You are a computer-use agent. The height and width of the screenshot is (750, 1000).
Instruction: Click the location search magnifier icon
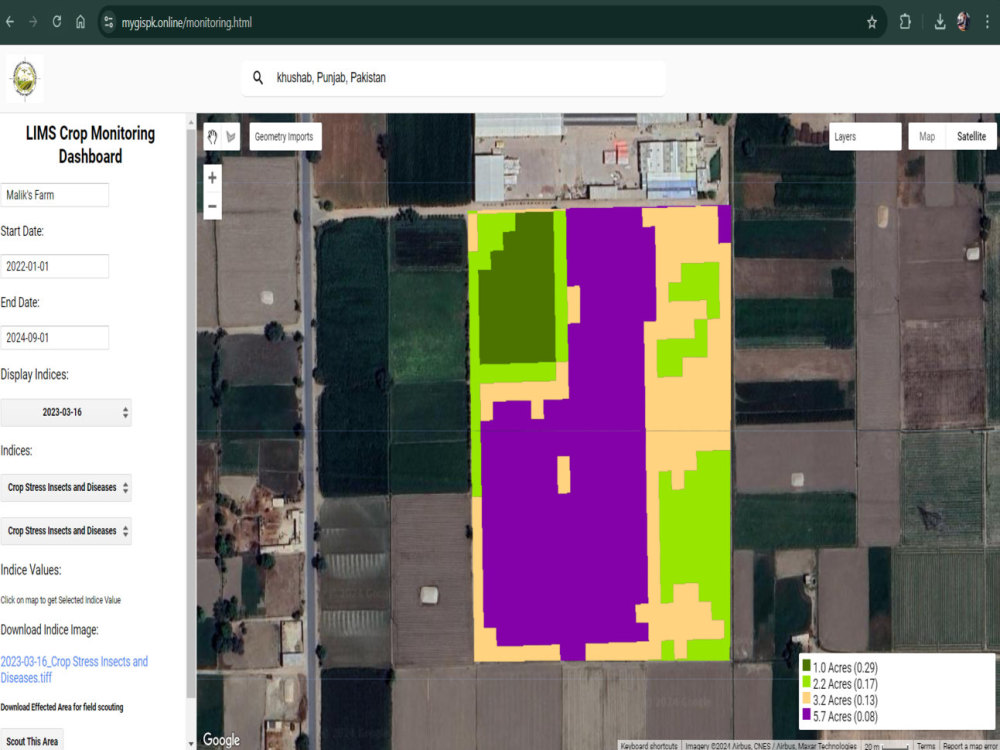258,78
